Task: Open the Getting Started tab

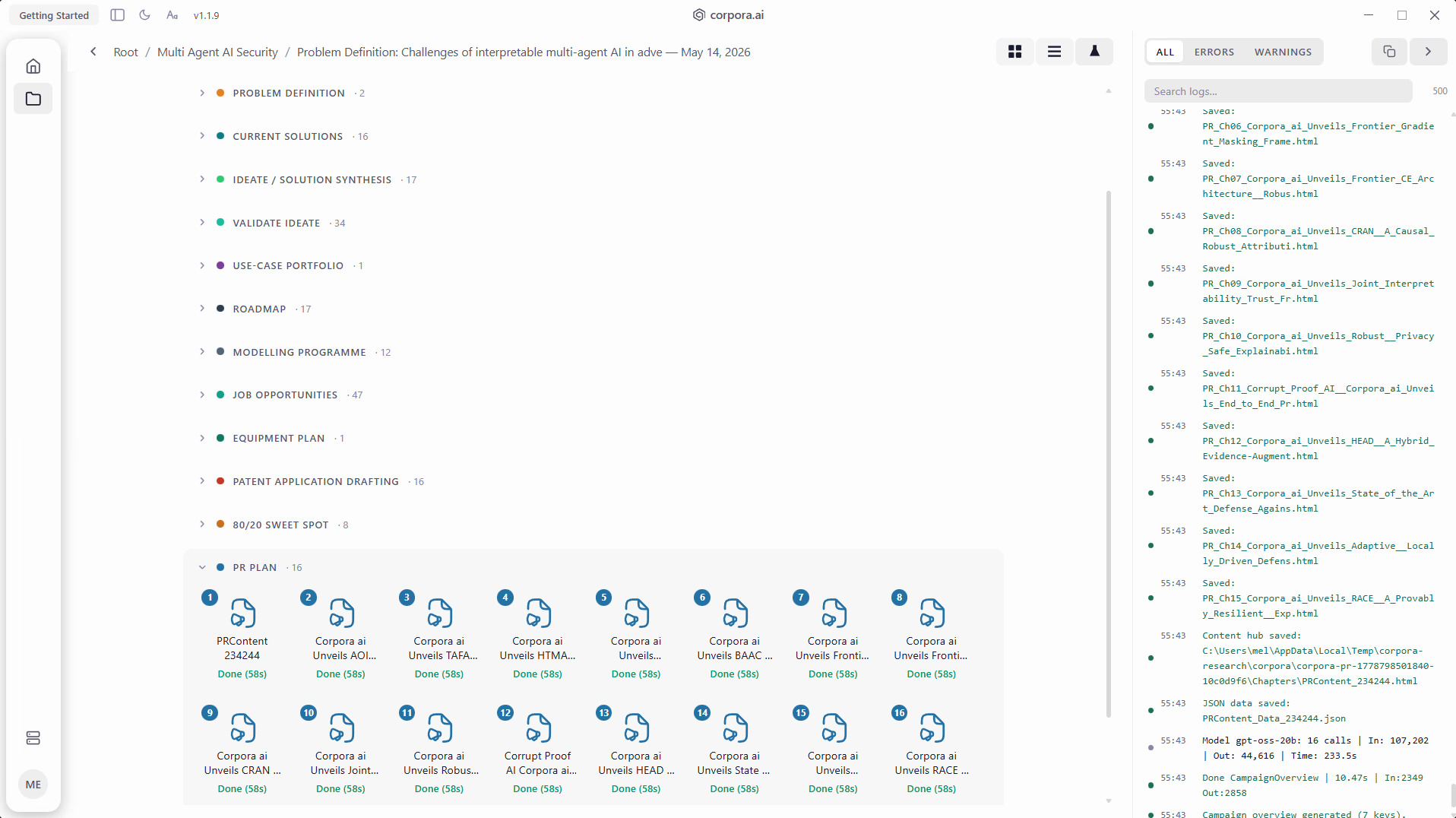Action: point(54,15)
